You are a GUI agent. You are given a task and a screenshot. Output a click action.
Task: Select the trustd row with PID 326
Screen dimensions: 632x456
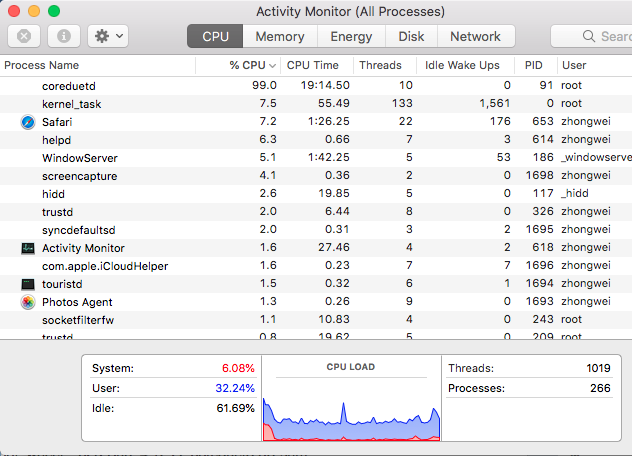pyautogui.click(x=316, y=212)
